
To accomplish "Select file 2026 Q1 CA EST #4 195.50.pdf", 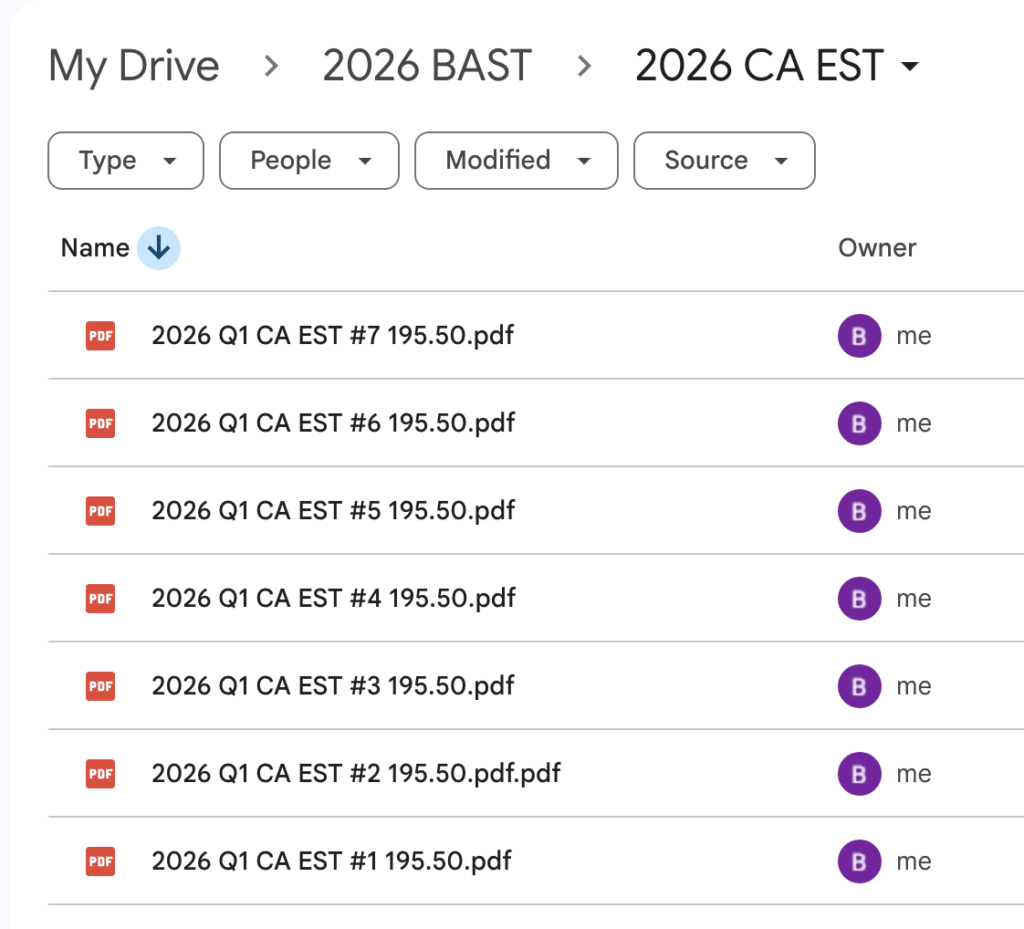I will pyautogui.click(x=333, y=598).
